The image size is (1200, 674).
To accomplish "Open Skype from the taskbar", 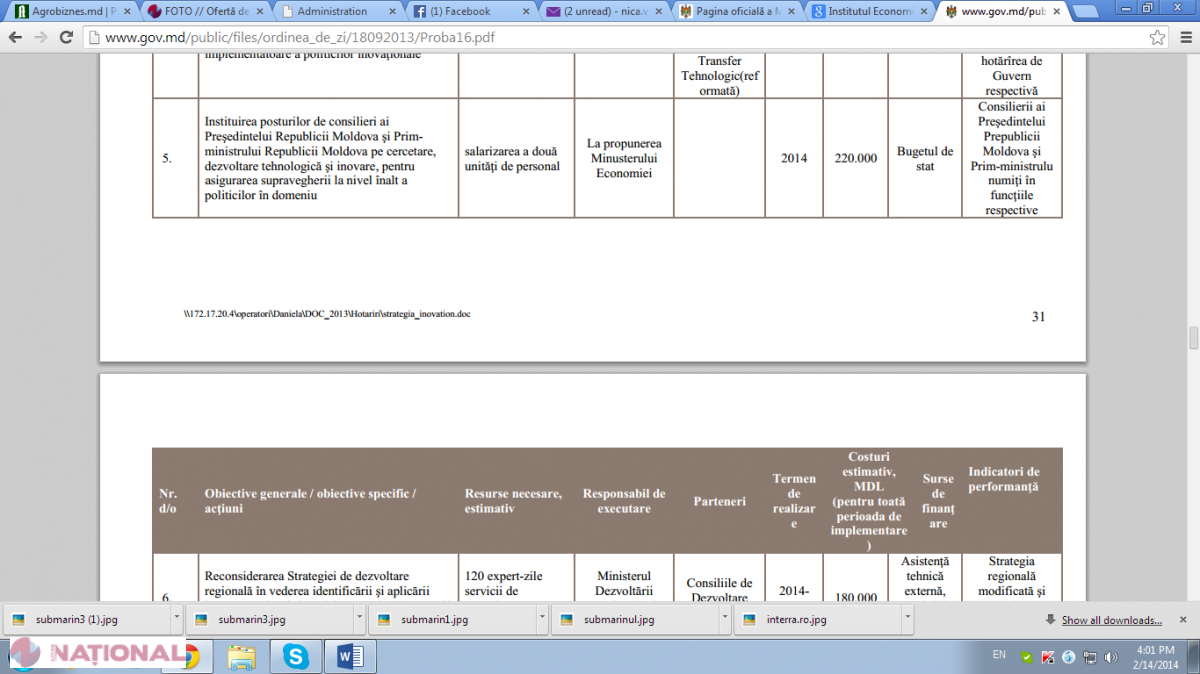I will [295, 656].
